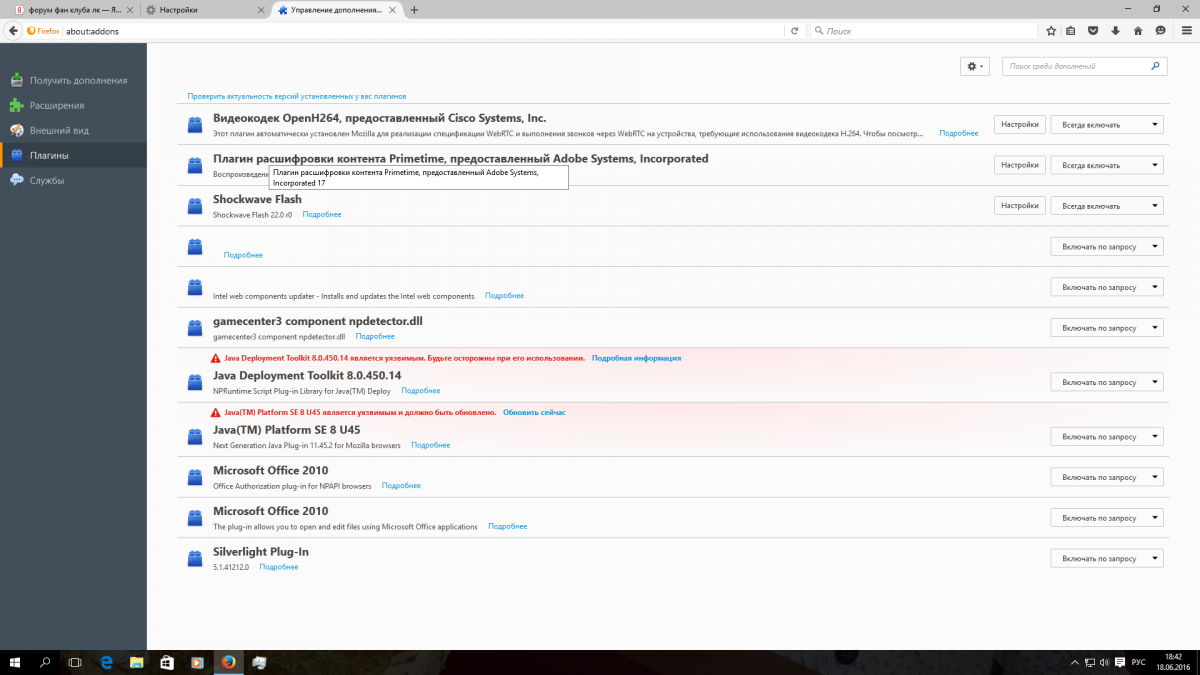Open the Windows Store taskbar icon
This screenshot has width=1200, height=675.
(x=167, y=662)
